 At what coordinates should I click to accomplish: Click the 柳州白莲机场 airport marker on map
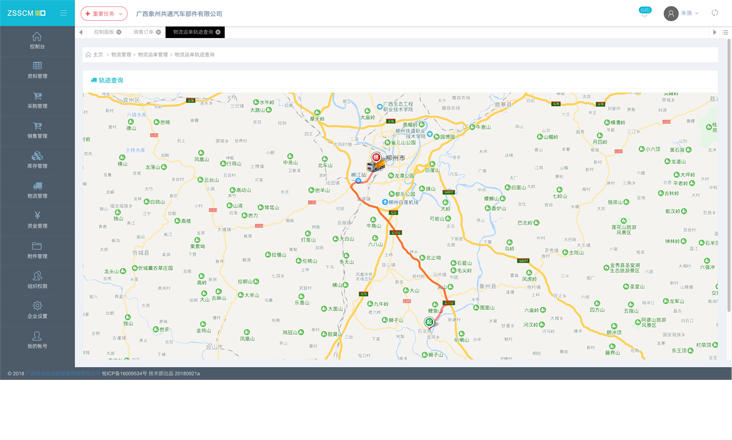click(x=385, y=202)
